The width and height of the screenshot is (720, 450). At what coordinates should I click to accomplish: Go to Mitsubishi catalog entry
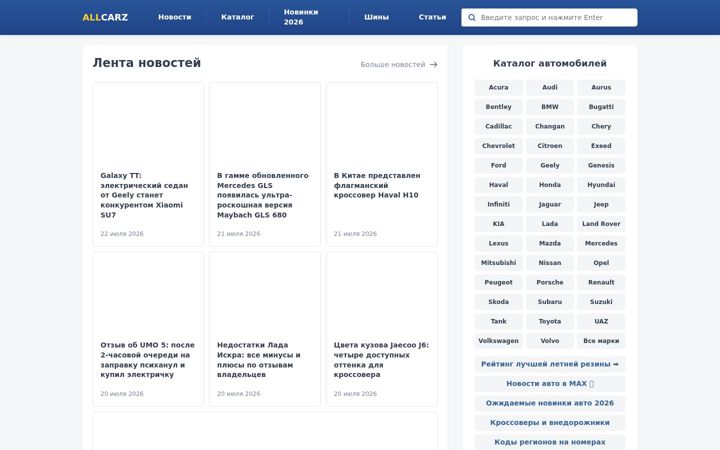pos(498,263)
